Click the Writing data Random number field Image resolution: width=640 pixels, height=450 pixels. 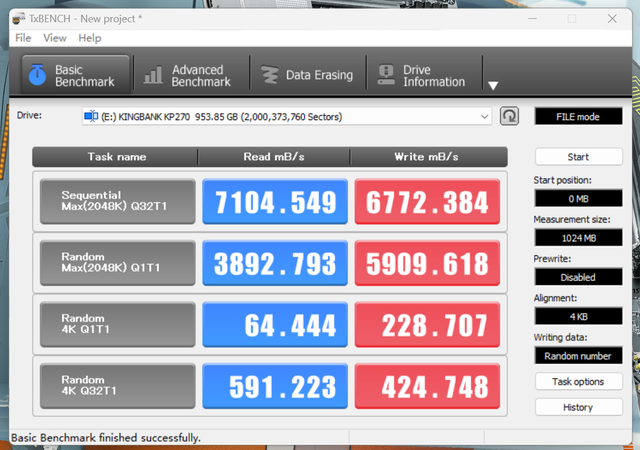pos(578,356)
